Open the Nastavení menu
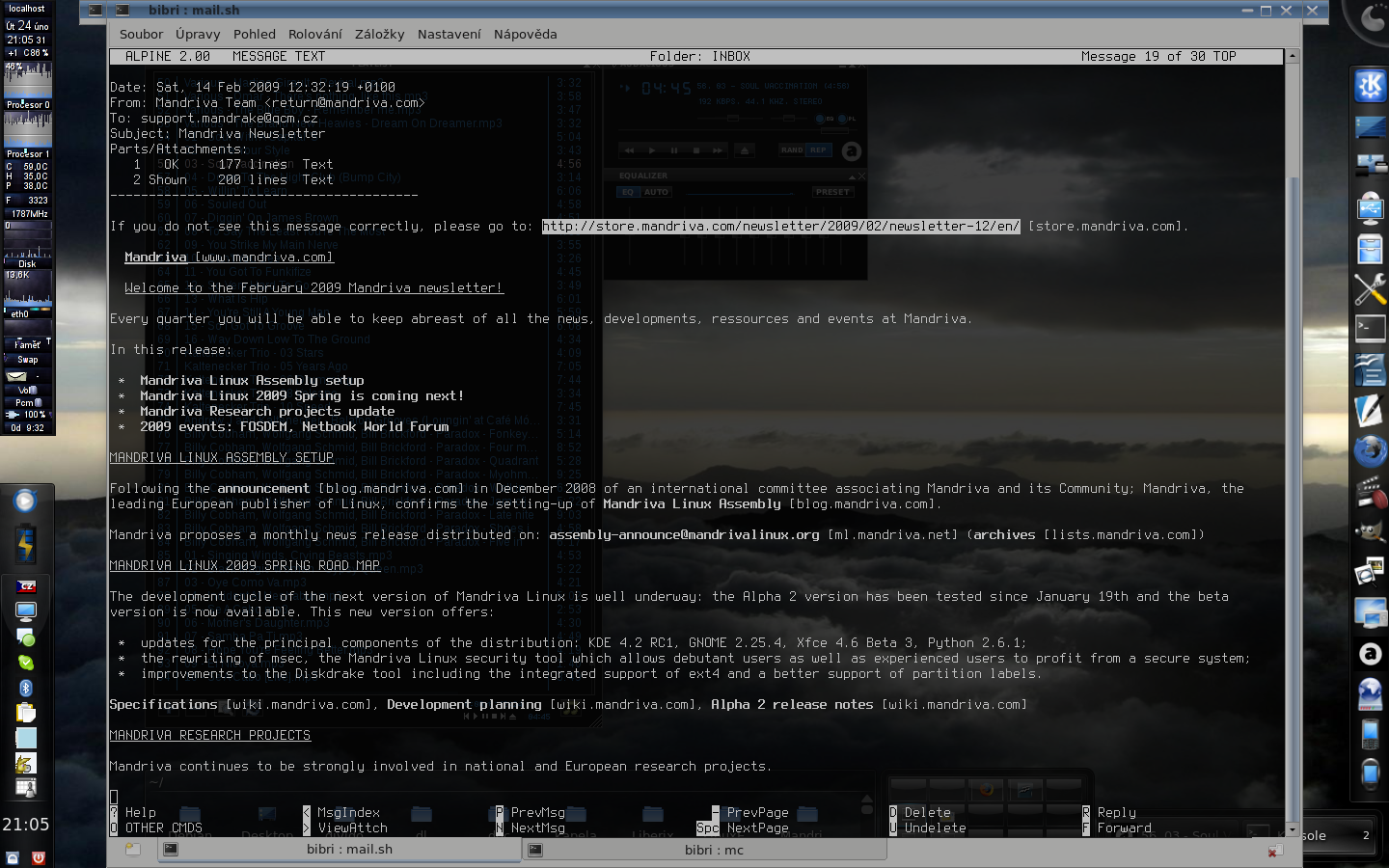This screenshot has width=1389, height=868. point(449,34)
